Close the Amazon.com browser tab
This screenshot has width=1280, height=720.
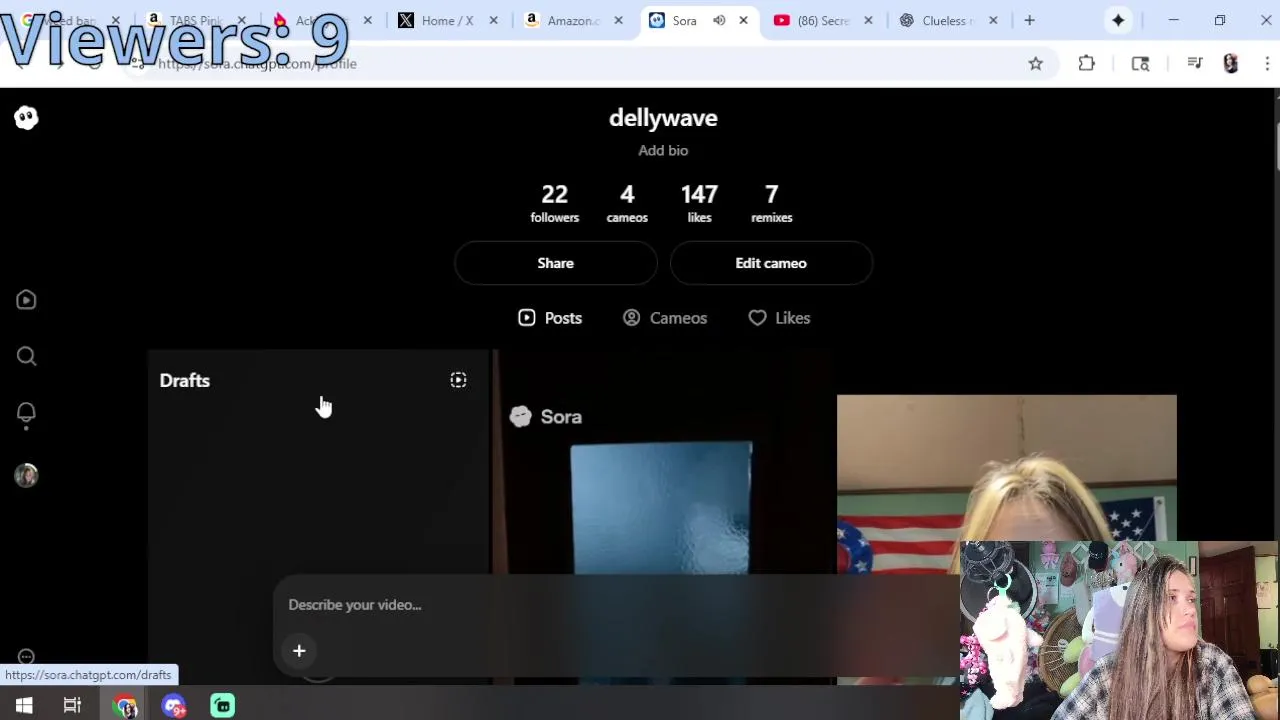(618, 20)
